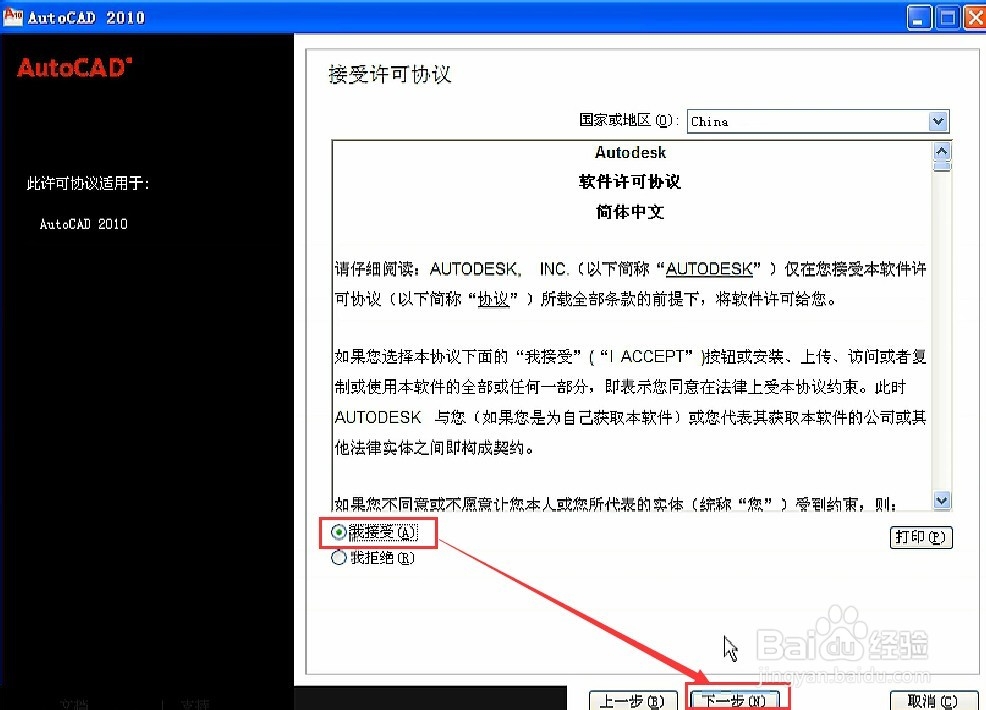Image resolution: width=986 pixels, height=710 pixels.
Task: Click the 接受许可协议 heading text
Action: pos(390,74)
